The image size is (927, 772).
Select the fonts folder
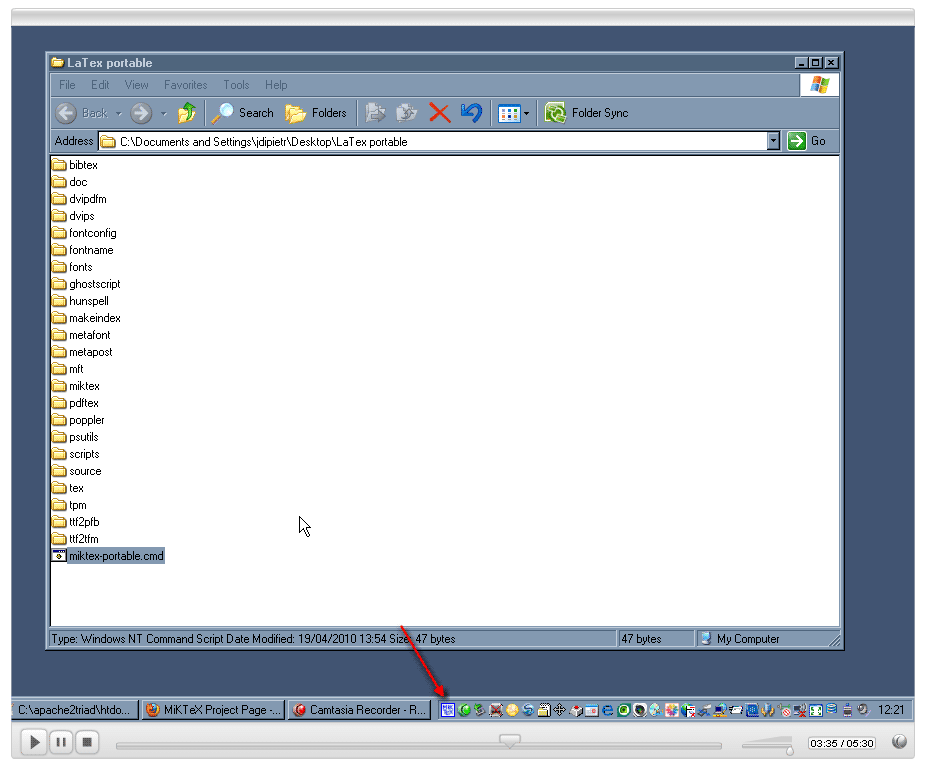coord(72,267)
